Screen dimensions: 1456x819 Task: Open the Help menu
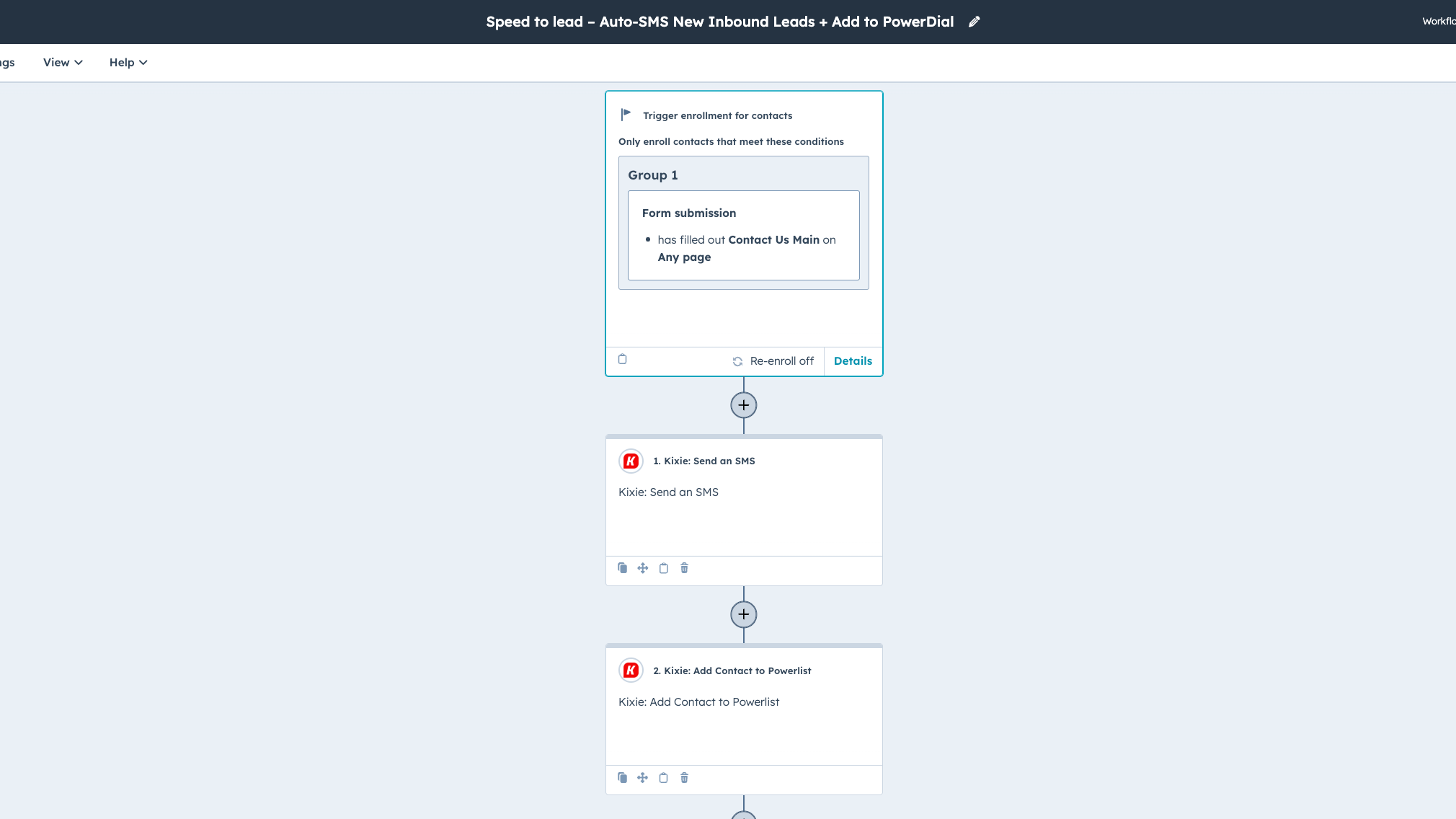pos(128,63)
